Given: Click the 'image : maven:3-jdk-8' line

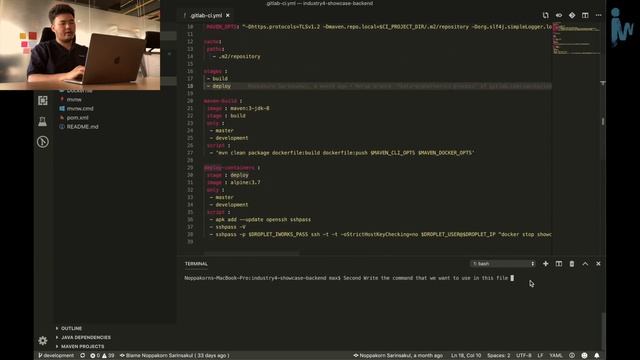Looking at the screenshot, I should click(x=238, y=108).
